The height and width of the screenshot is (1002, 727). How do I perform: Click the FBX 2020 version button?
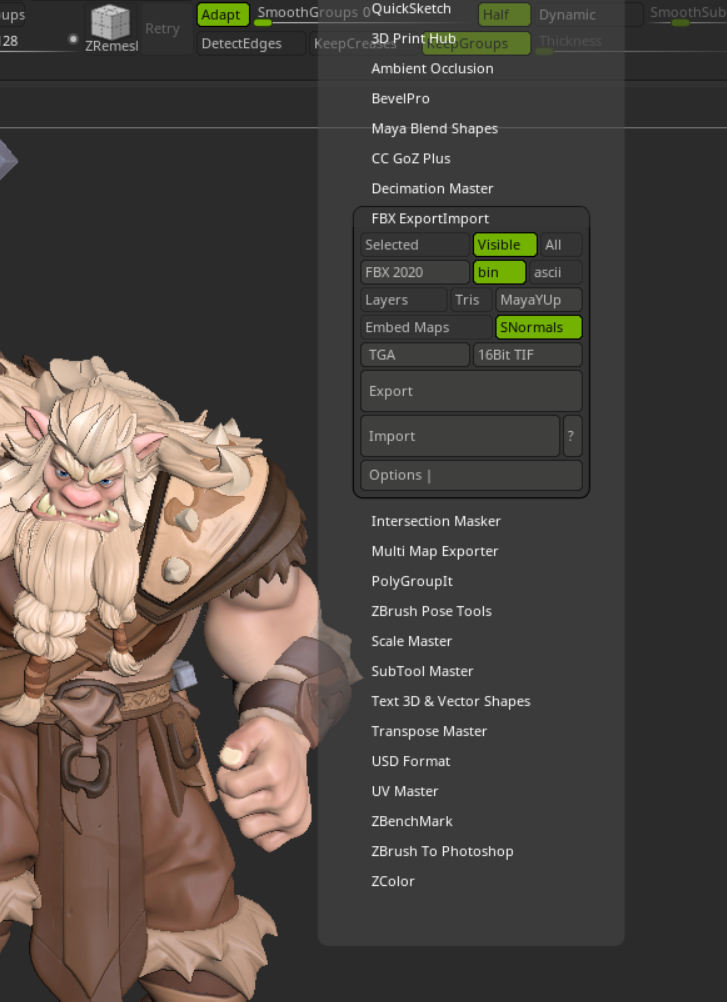pyautogui.click(x=415, y=272)
